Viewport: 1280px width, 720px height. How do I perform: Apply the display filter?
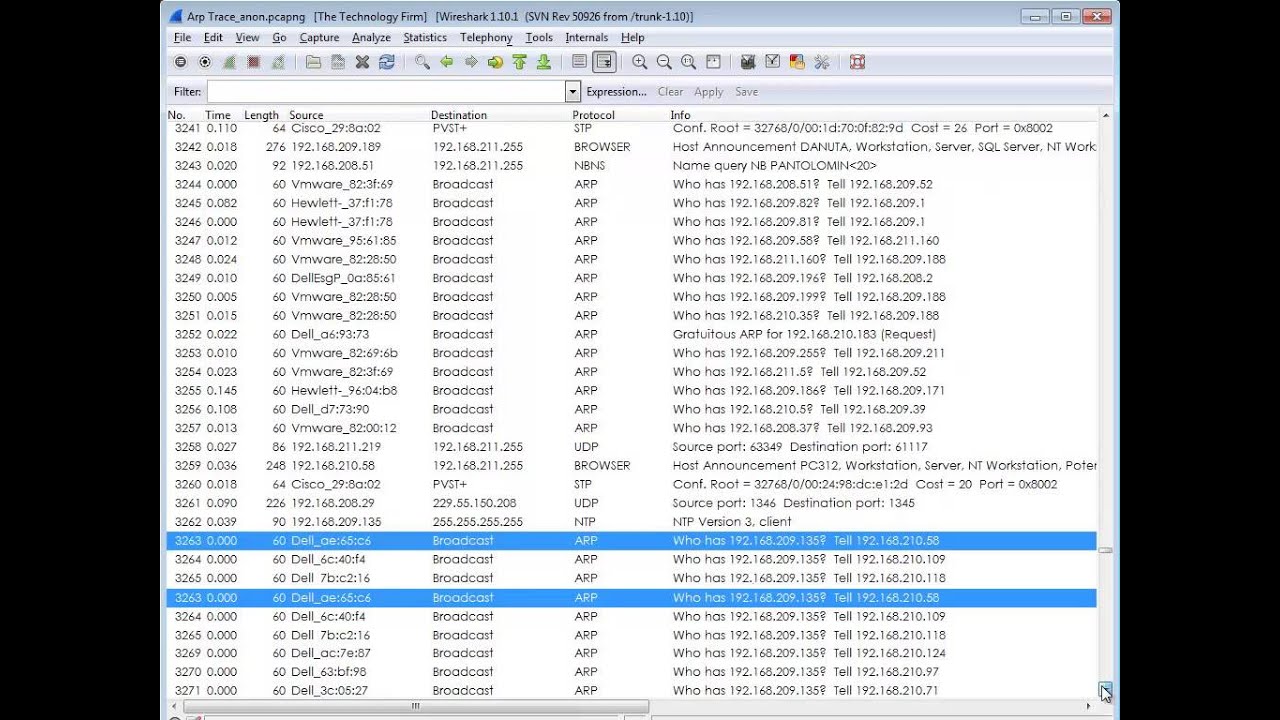(708, 91)
